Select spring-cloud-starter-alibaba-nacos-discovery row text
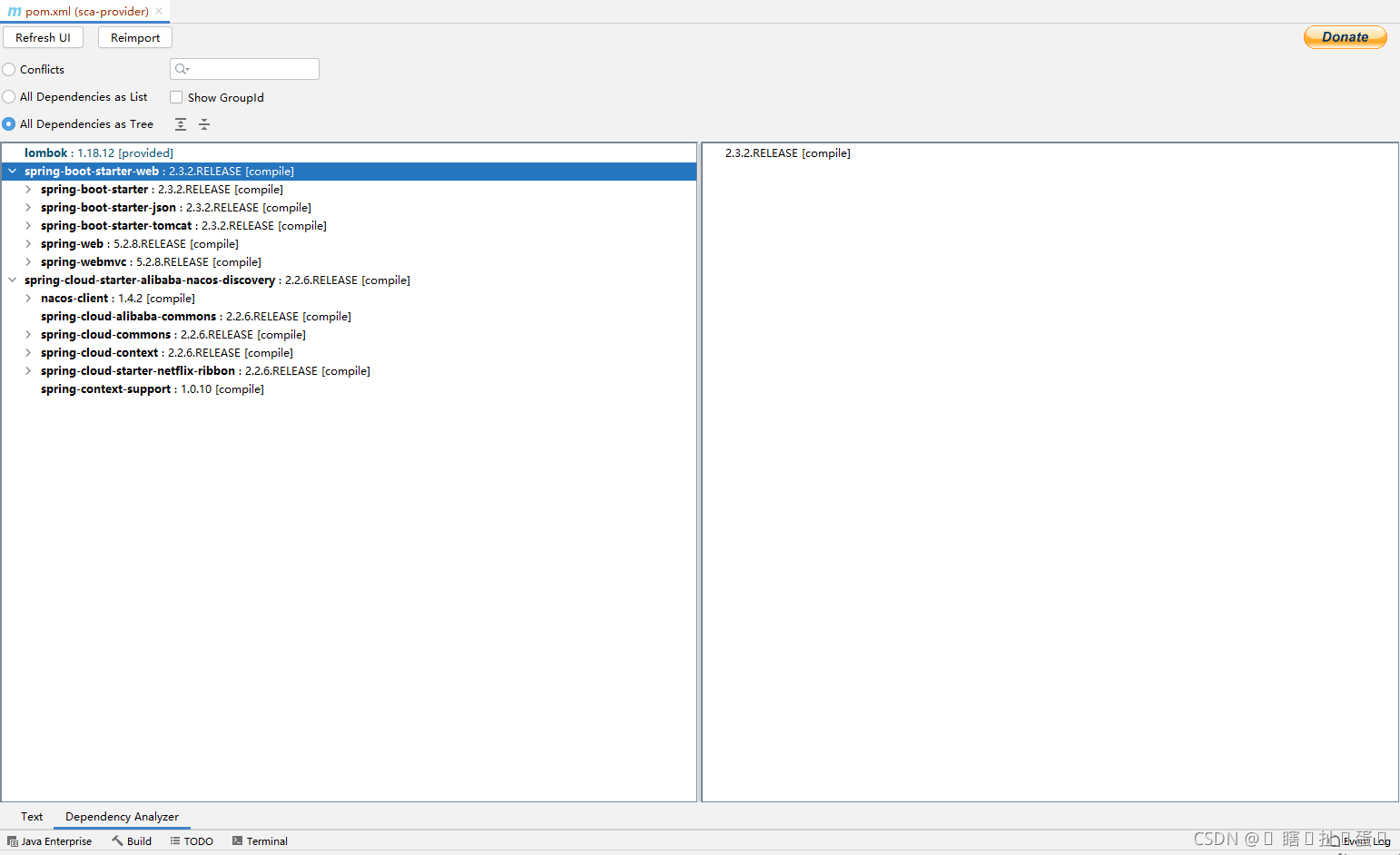This screenshot has width=1400, height=855. pyautogui.click(x=217, y=280)
